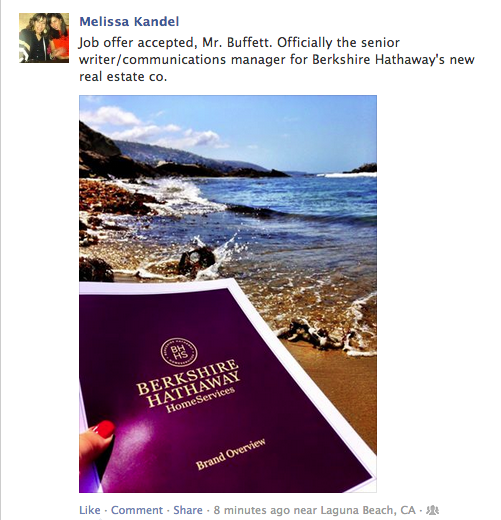Click the red fingernail in the photo
501x520 pixels.
click(102, 429)
